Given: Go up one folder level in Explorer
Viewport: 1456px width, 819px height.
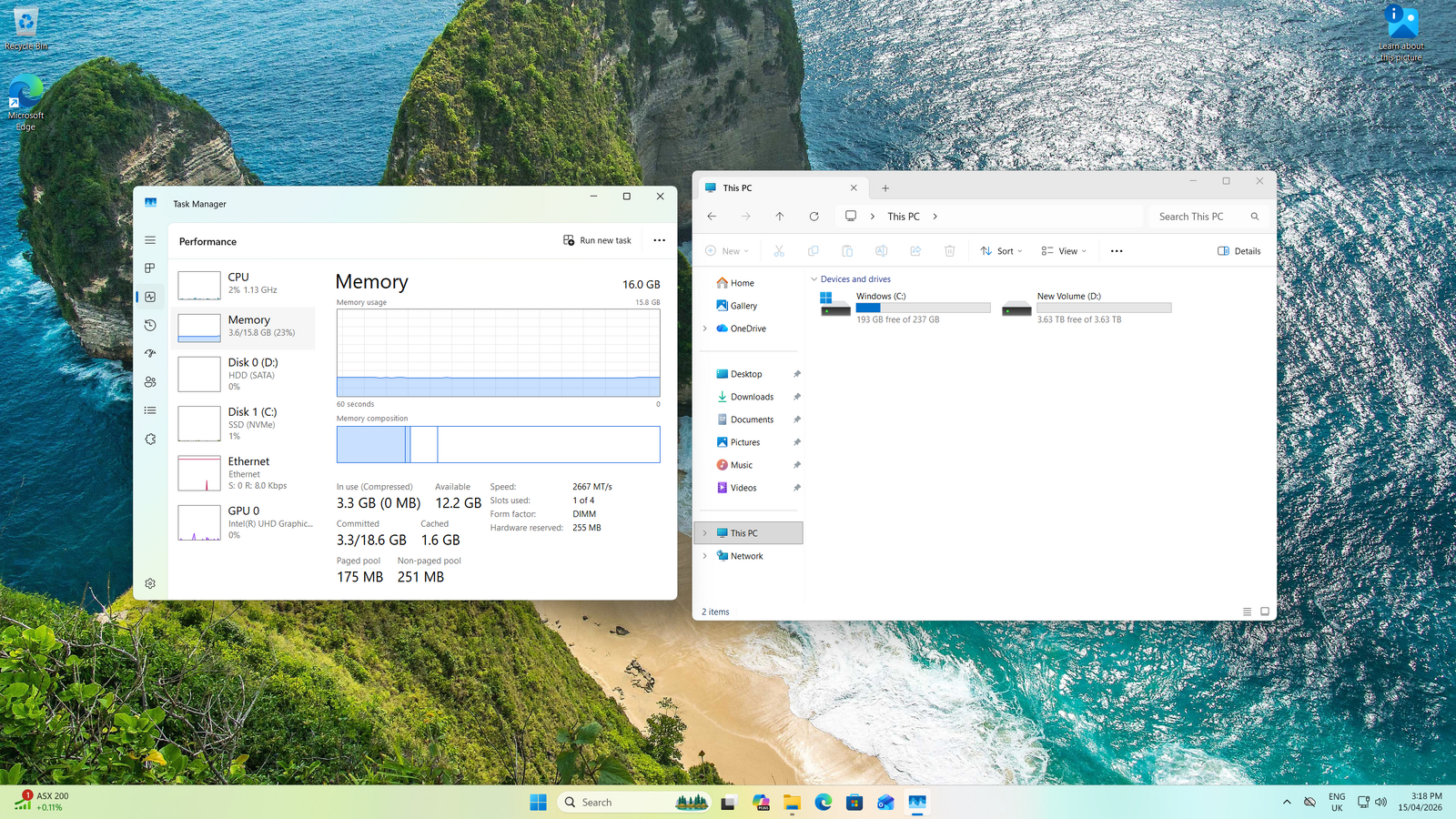Looking at the screenshot, I should tap(780, 217).
